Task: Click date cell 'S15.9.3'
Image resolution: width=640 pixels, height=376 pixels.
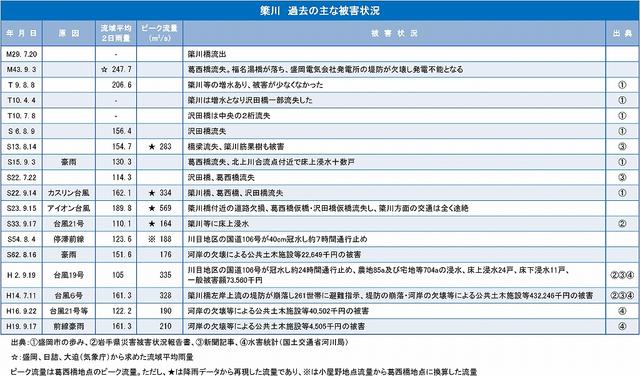Action: tap(22, 162)
